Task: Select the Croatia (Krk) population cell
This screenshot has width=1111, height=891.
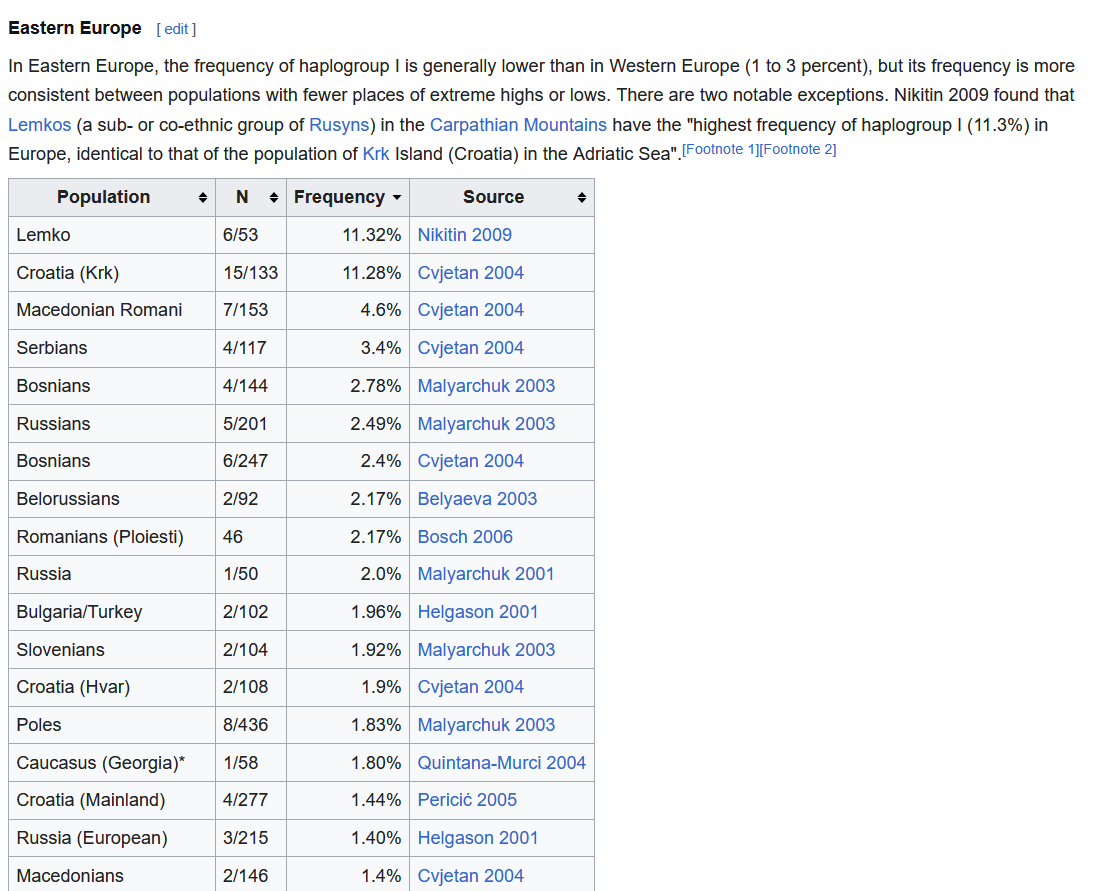Action: click(112, 273)
